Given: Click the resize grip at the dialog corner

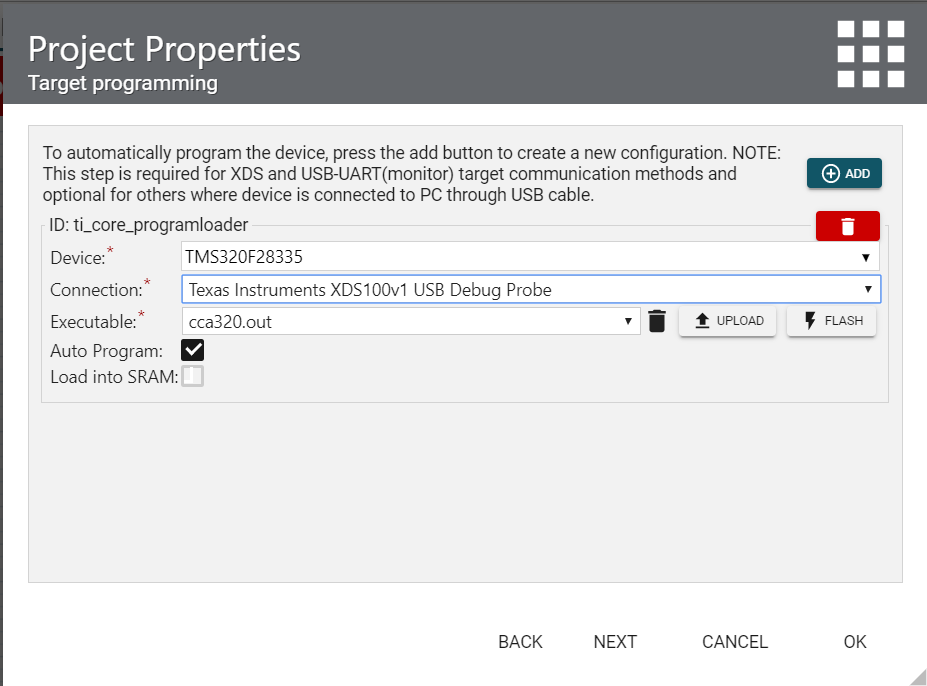Looking at the screenshot, I should 917,676.
